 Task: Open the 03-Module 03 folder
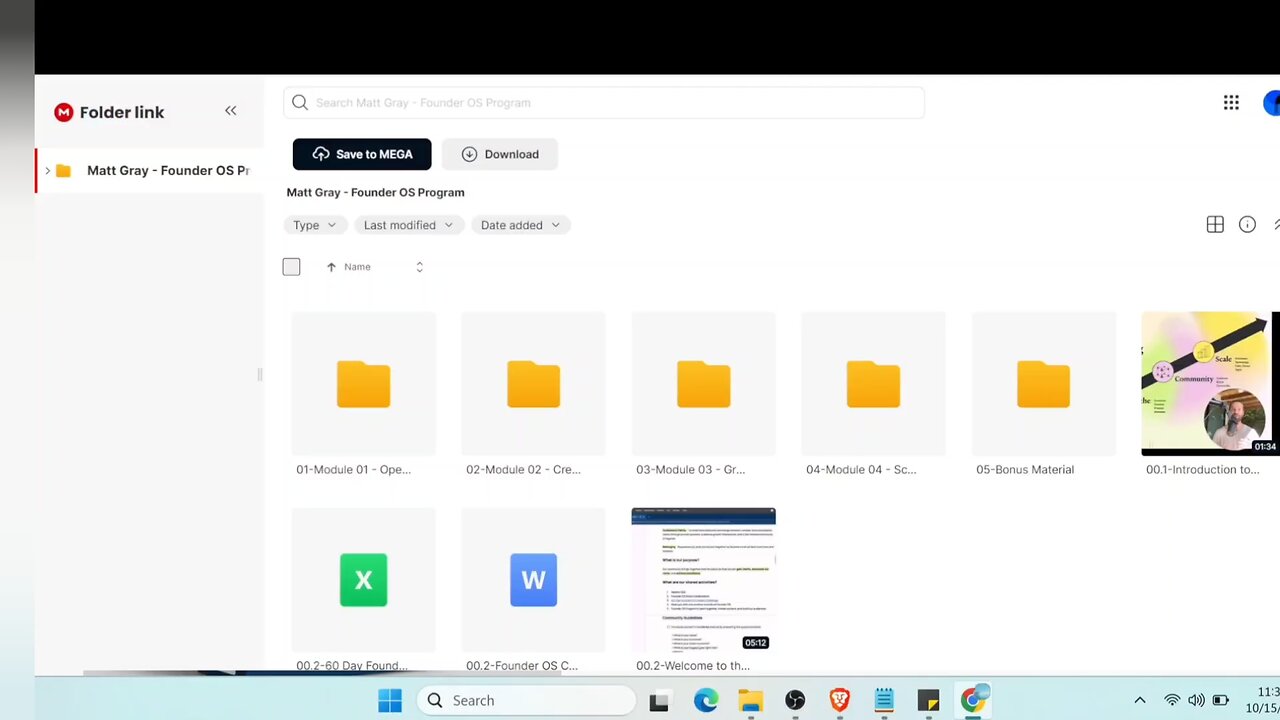click(x=703, y=384)
